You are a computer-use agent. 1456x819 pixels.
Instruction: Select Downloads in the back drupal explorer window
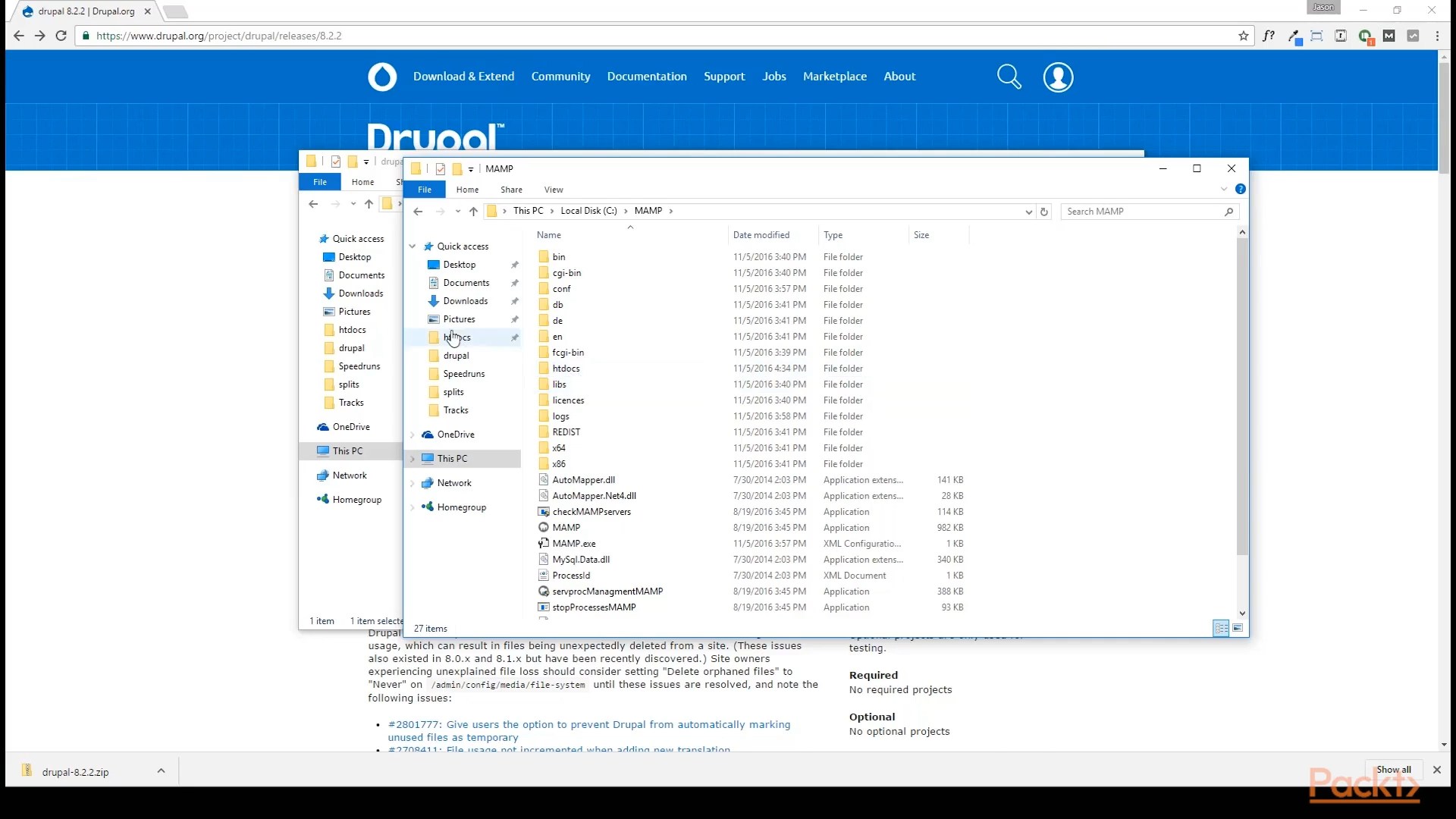coord(360,293)
